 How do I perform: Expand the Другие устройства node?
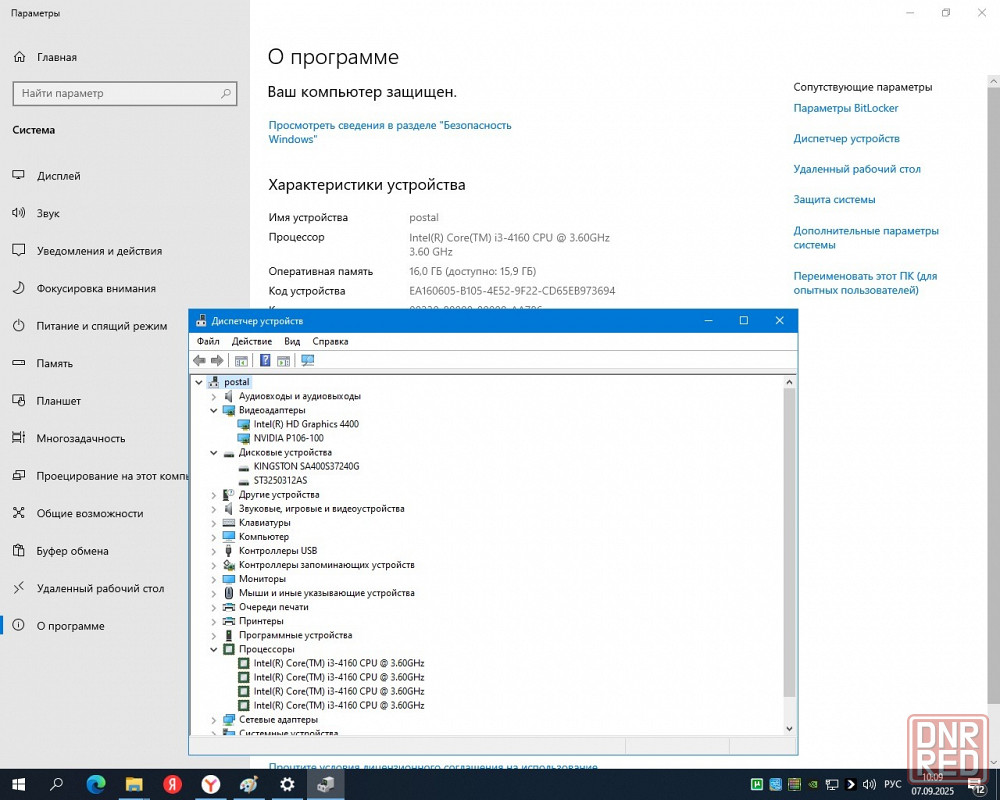214,494
